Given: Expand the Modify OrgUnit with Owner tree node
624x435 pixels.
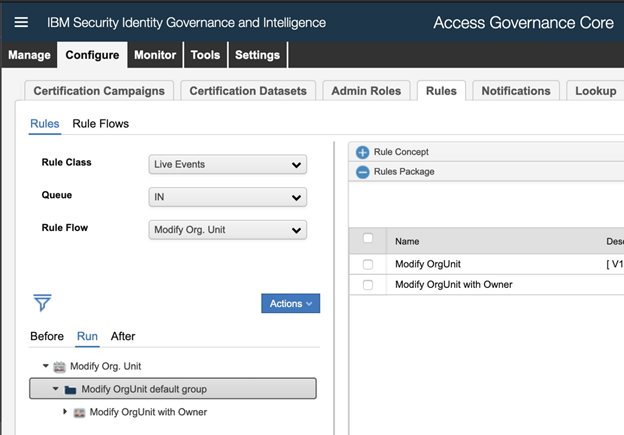Looking at the screenshot, I should 66,412.
